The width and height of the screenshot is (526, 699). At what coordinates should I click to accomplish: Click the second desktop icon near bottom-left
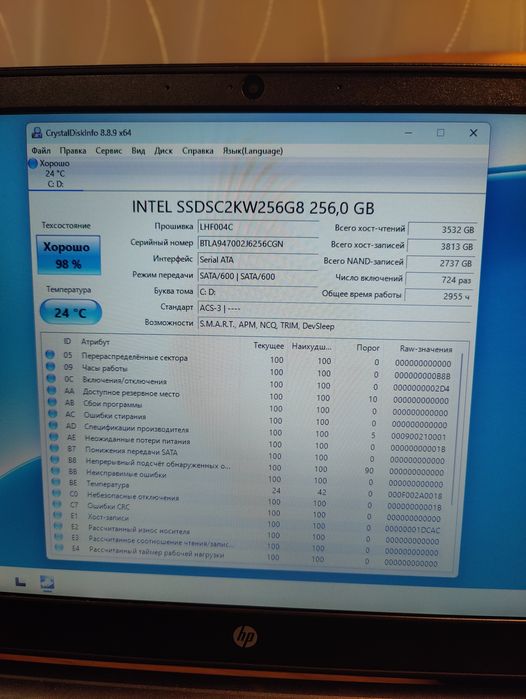tap(47, 583)
